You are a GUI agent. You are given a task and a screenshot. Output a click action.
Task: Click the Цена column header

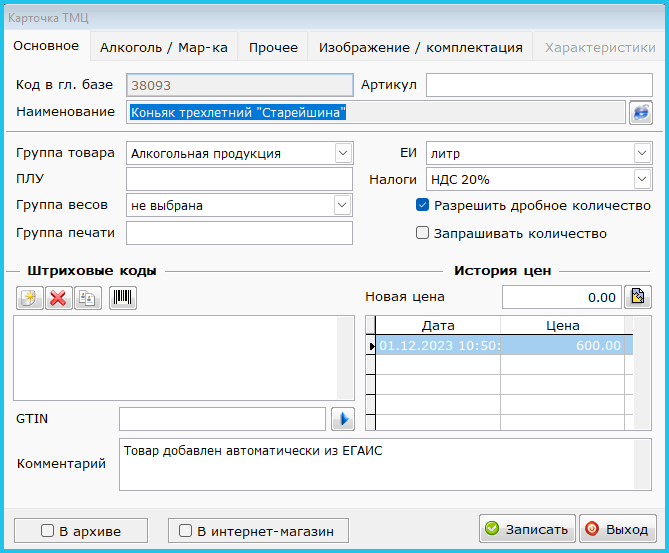click(562, 326)
